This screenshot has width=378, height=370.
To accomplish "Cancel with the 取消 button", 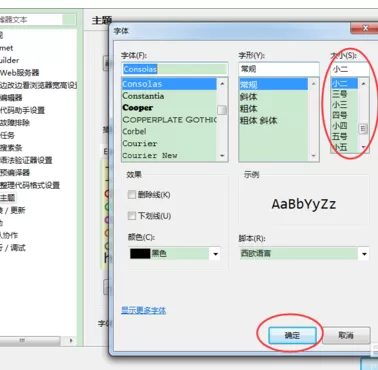I will [346, 335].
